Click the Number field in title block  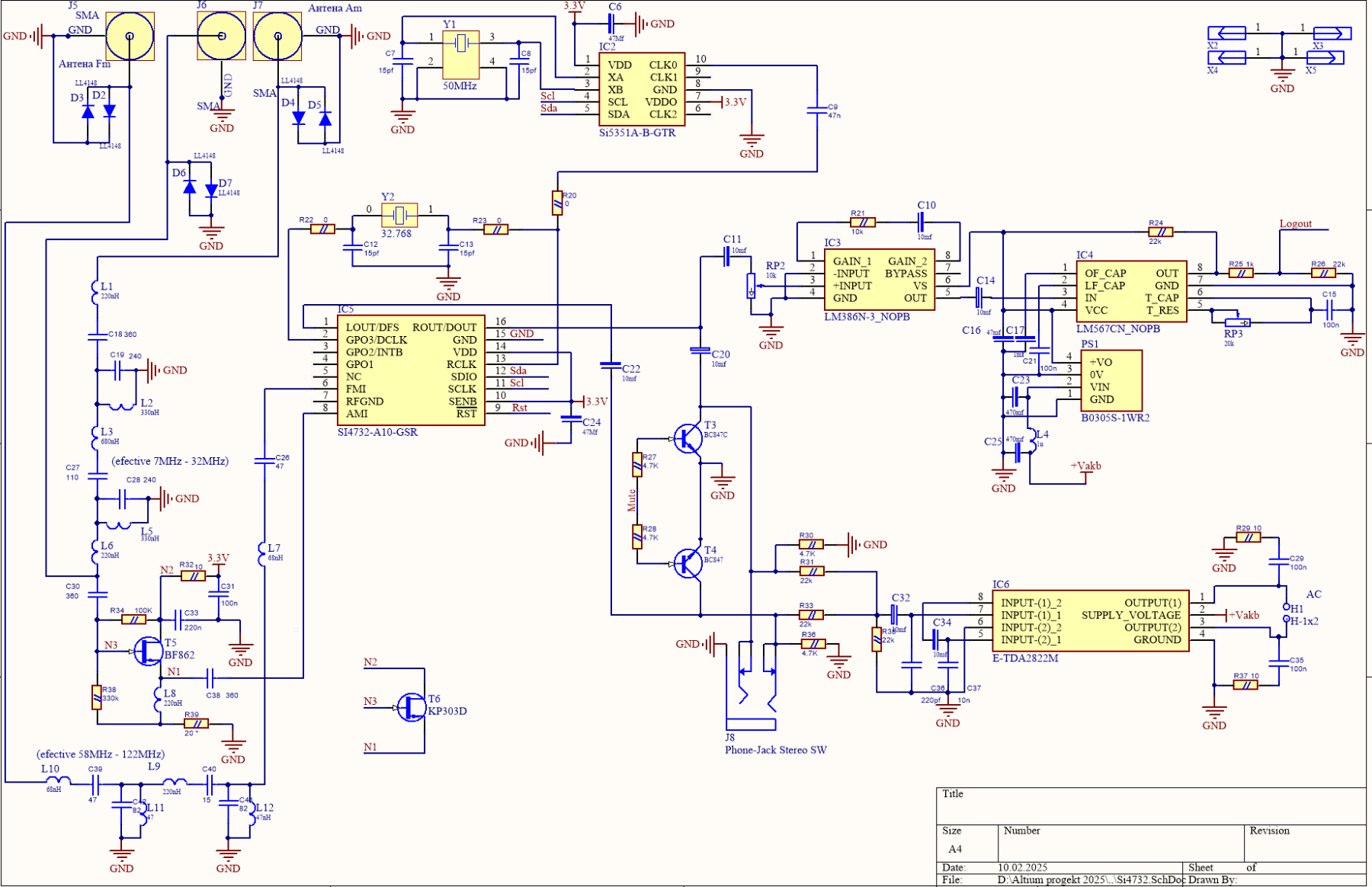click(x=1121, y=843)
